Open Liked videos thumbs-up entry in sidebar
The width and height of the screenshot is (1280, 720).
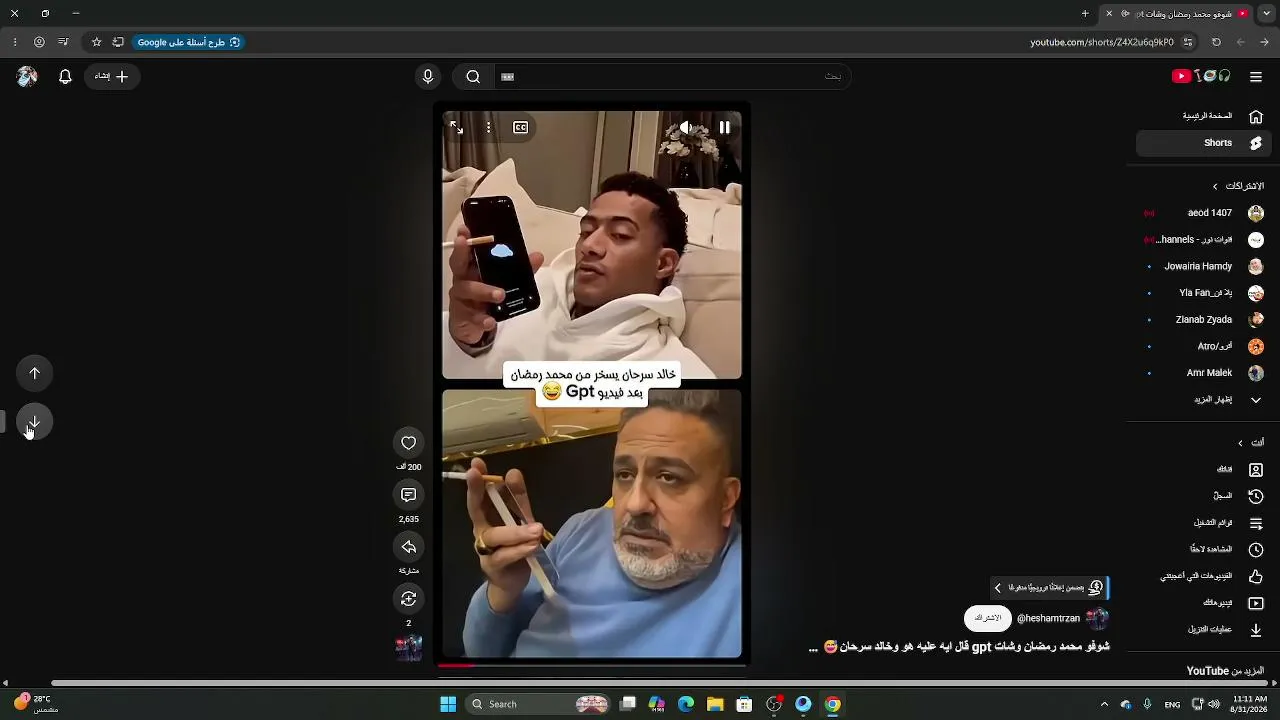point(1206,576)
